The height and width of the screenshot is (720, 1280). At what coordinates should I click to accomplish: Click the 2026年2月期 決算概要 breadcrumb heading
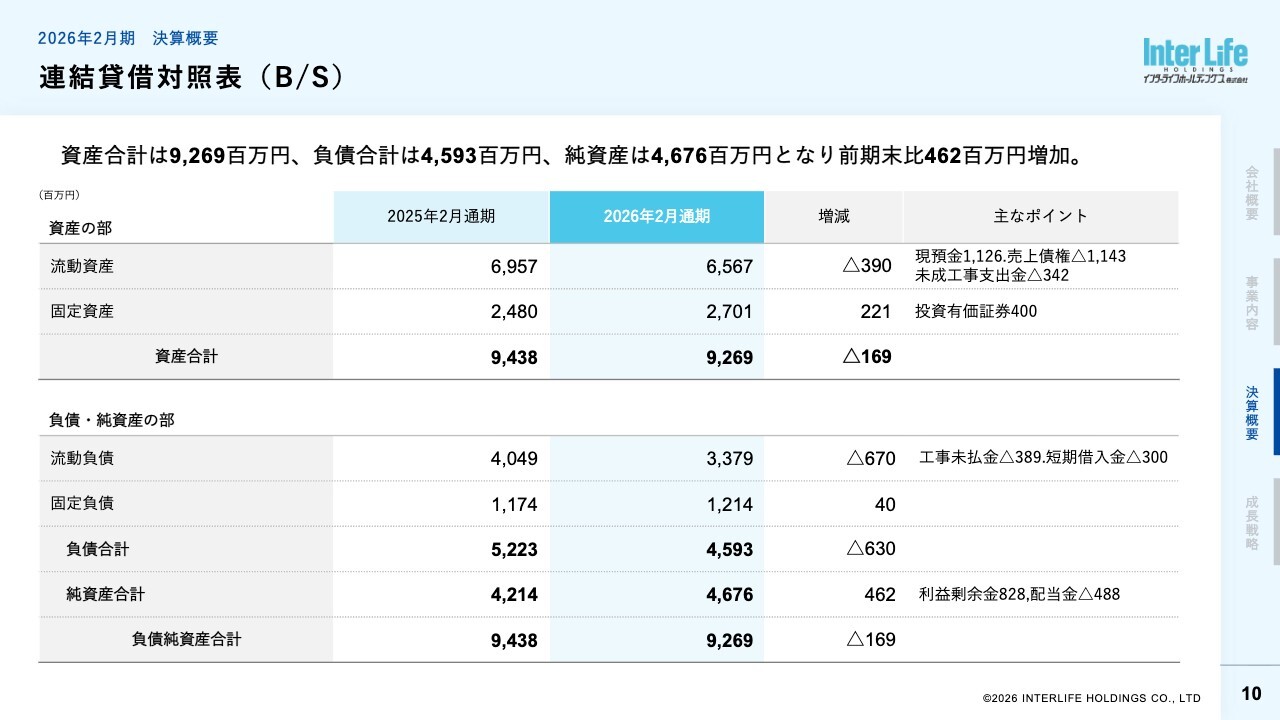pos(127,39)
